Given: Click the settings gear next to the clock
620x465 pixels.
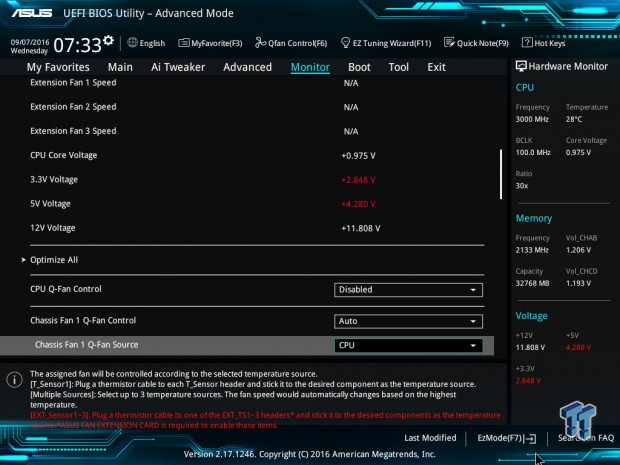Looking at the screenshot, I should click(108, 40).
